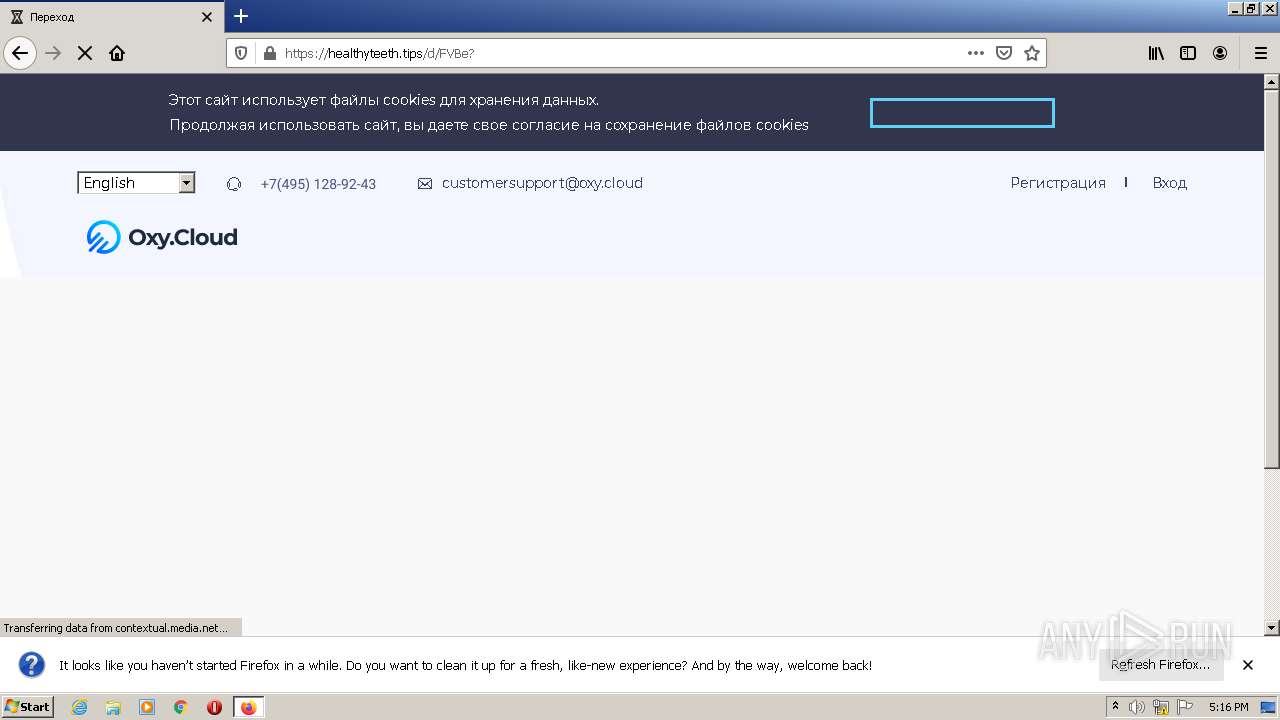
Task: Click the Oxy.Cloud logo
Action: pyautogui.click(x=162, y=237)
